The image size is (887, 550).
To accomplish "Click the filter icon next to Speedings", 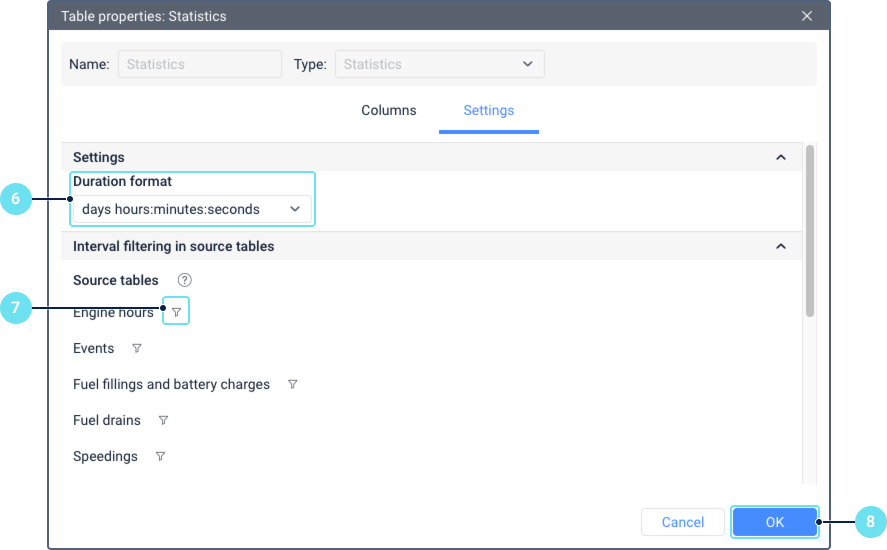I will click(160, 457).
